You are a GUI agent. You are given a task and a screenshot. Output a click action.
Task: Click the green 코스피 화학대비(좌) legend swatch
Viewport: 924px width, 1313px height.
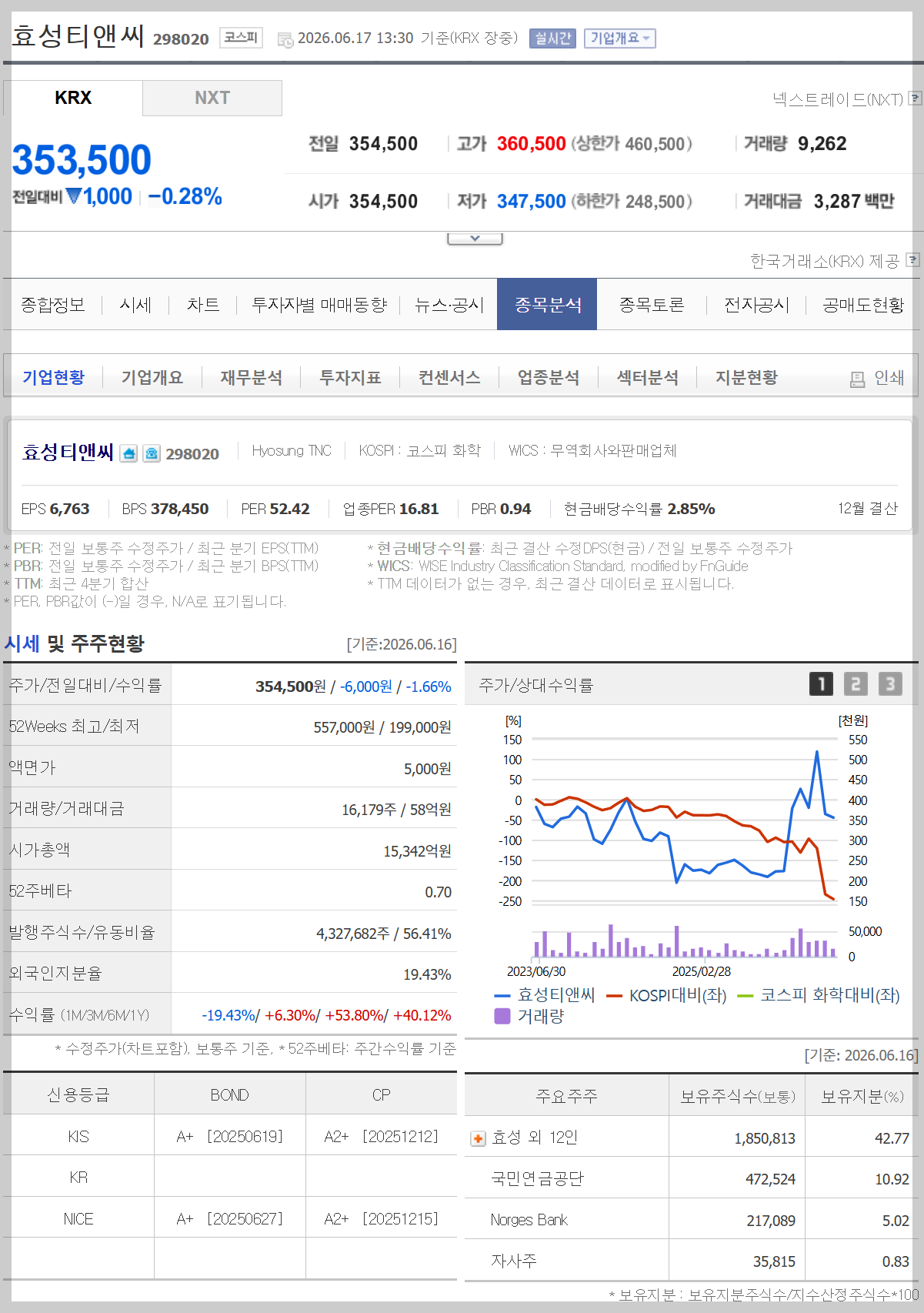pos(745,996)
